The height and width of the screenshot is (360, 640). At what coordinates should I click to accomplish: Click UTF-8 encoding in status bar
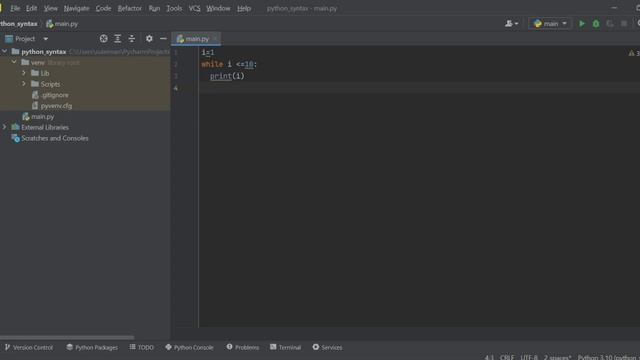[529, 357]
